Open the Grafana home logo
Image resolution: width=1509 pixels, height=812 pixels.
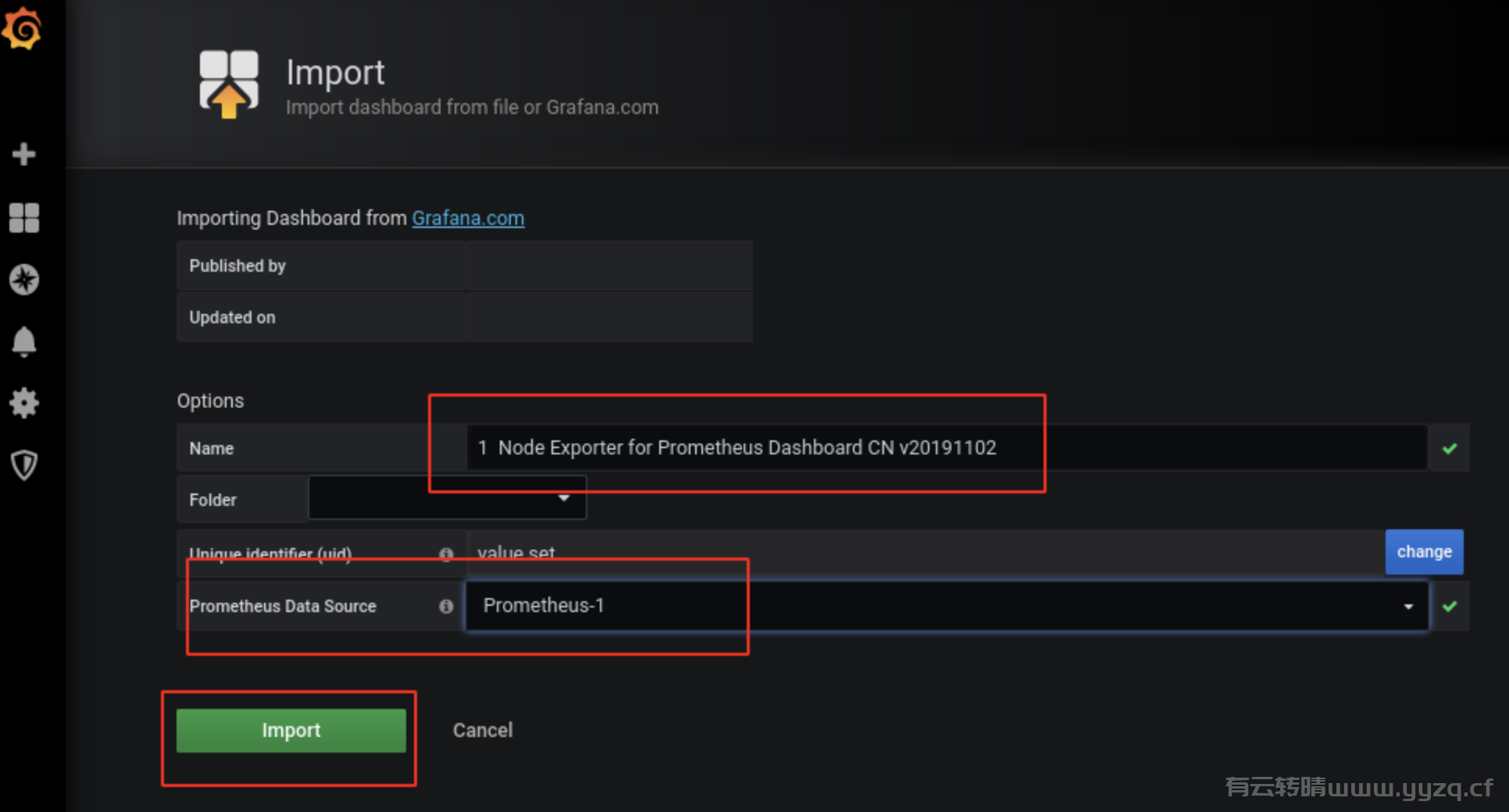[x=22, y=28]
